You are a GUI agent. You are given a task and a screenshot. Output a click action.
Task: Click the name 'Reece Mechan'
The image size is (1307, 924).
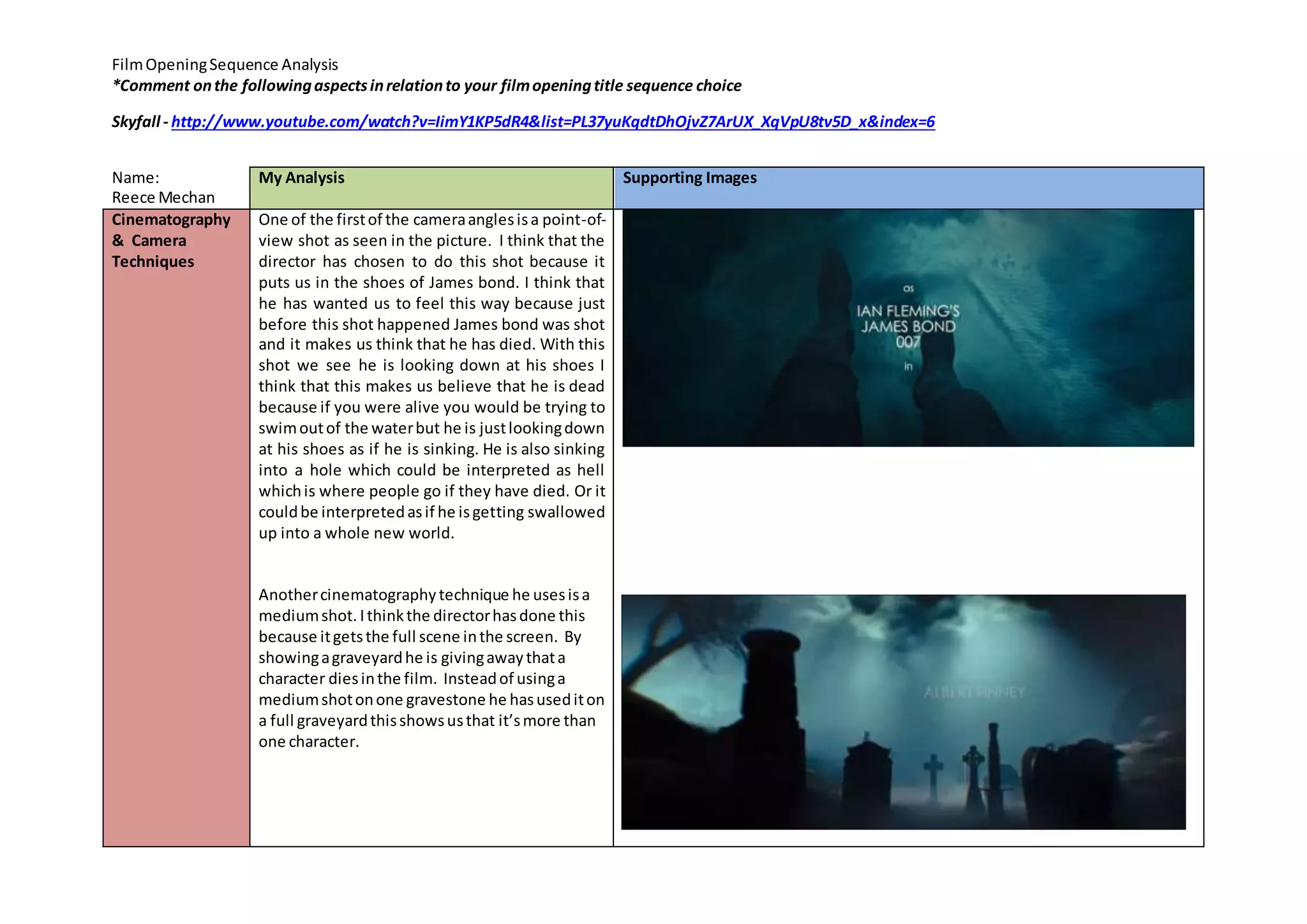click(x=163, y=197)
